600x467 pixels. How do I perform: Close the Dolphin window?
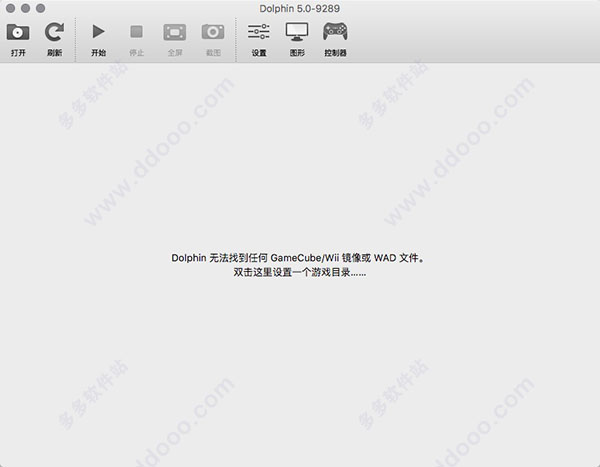11,8
